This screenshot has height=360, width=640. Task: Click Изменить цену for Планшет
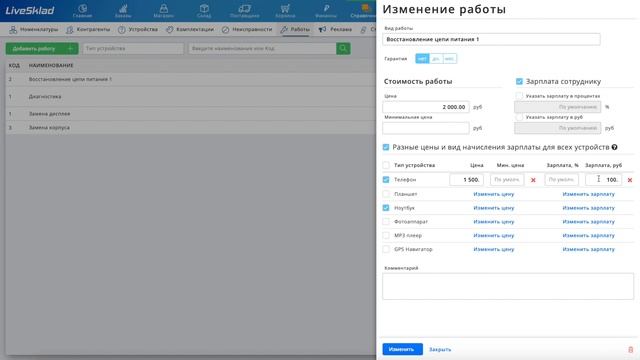(493, 194)
